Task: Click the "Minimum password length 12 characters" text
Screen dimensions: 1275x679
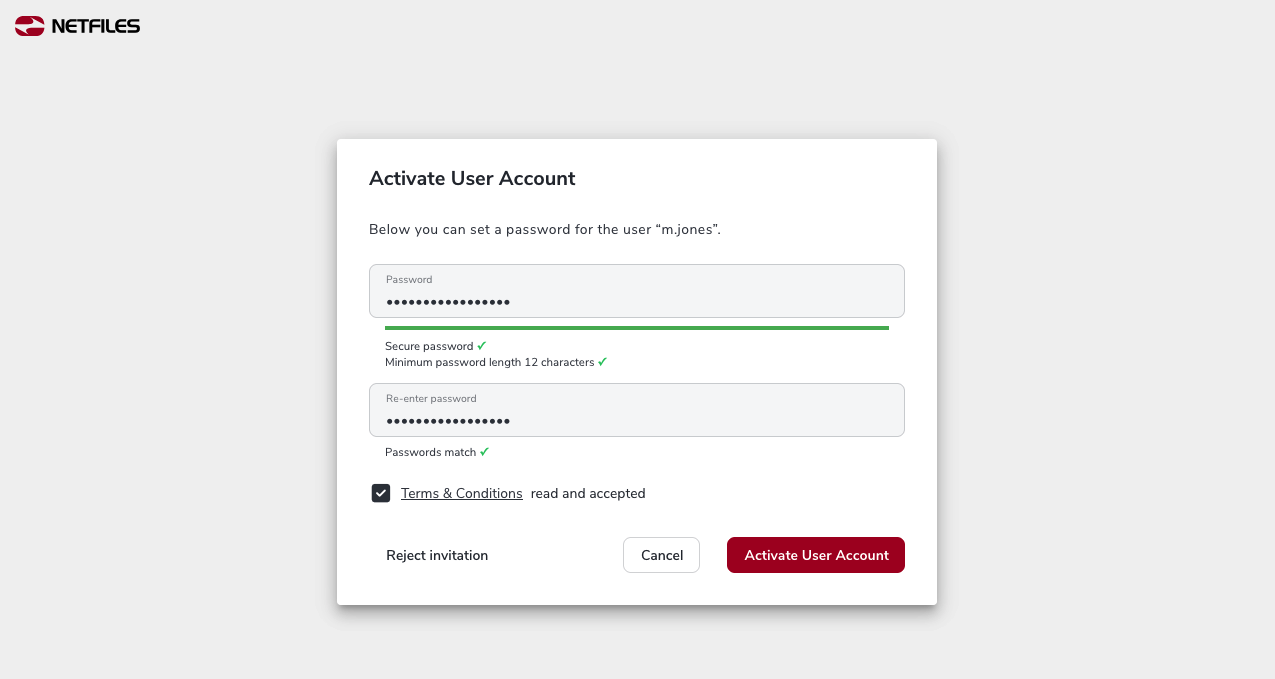Action: click(490, 362)
